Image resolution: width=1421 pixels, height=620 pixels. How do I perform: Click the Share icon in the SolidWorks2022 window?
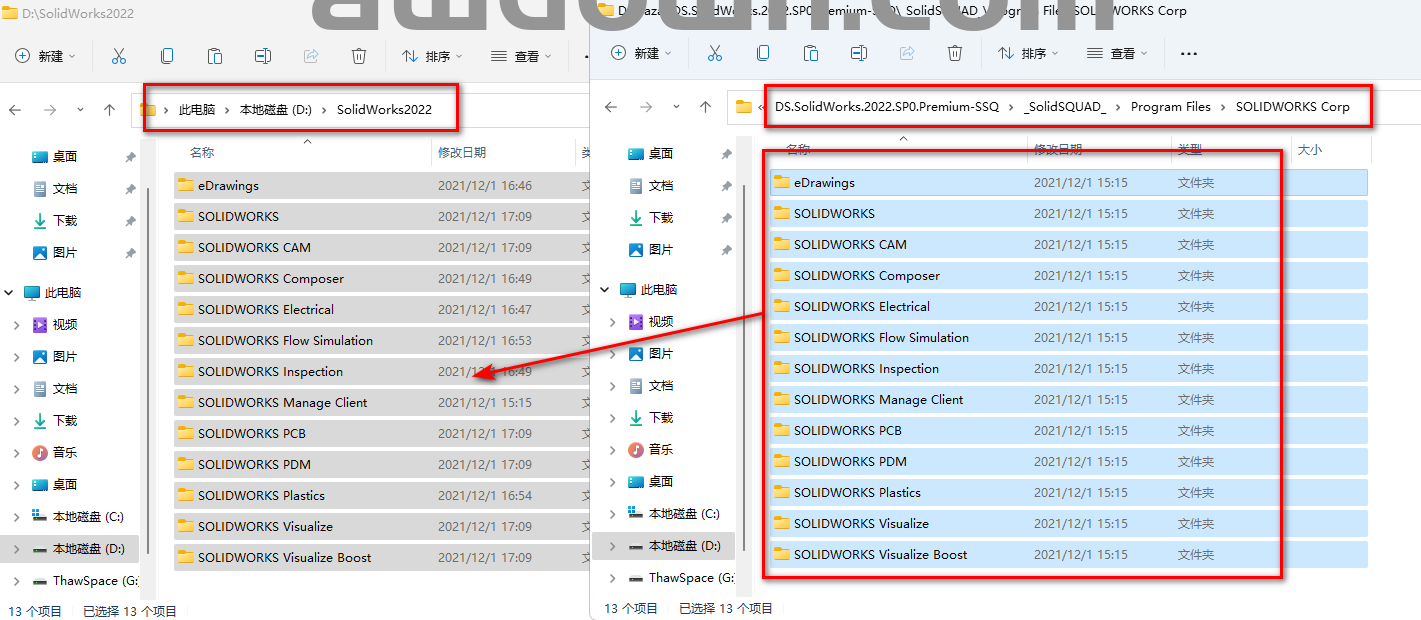[x=310, y=56]
